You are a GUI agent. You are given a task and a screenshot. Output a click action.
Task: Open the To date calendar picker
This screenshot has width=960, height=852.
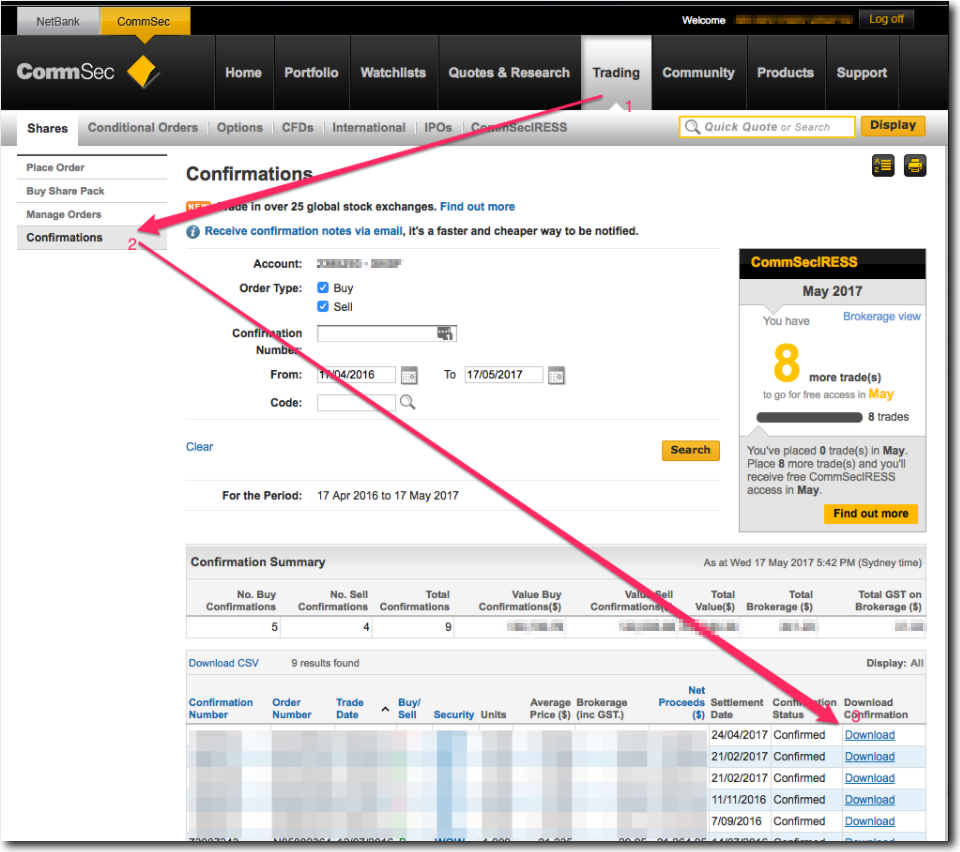click(556, 376)
